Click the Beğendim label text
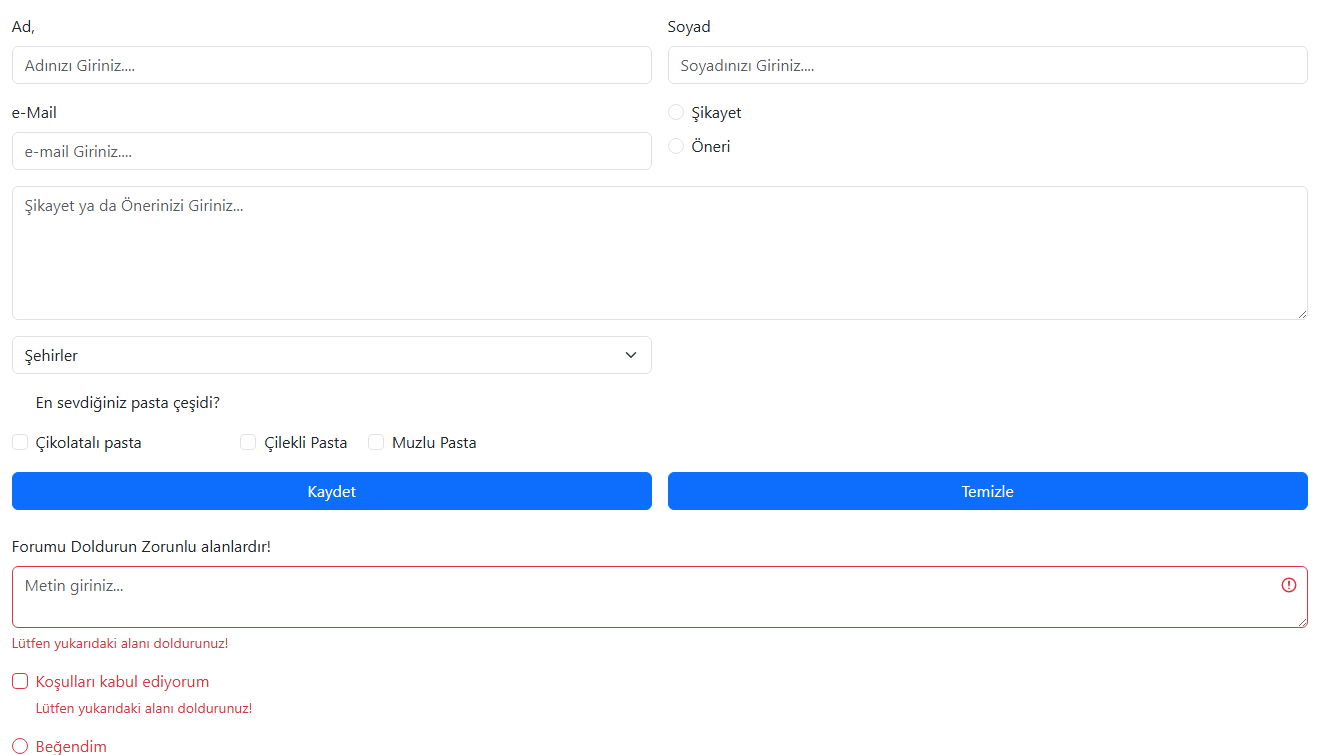Image resolution: width=1330 pixels, height=755 pixels. 71,746
